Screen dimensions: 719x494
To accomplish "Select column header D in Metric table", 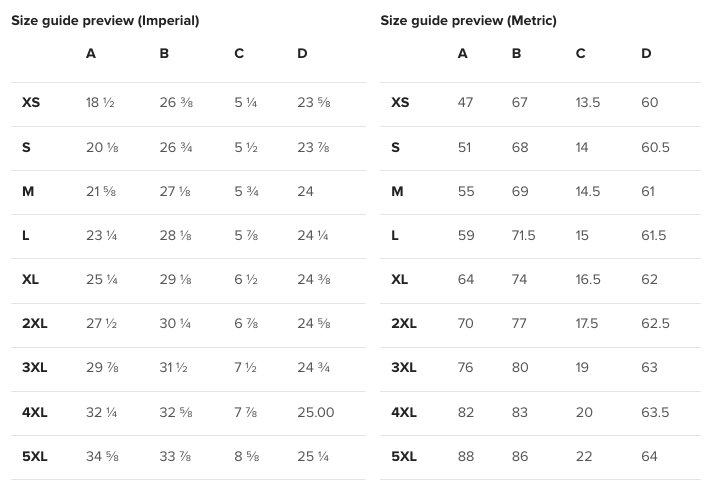I will pos(646,54).
